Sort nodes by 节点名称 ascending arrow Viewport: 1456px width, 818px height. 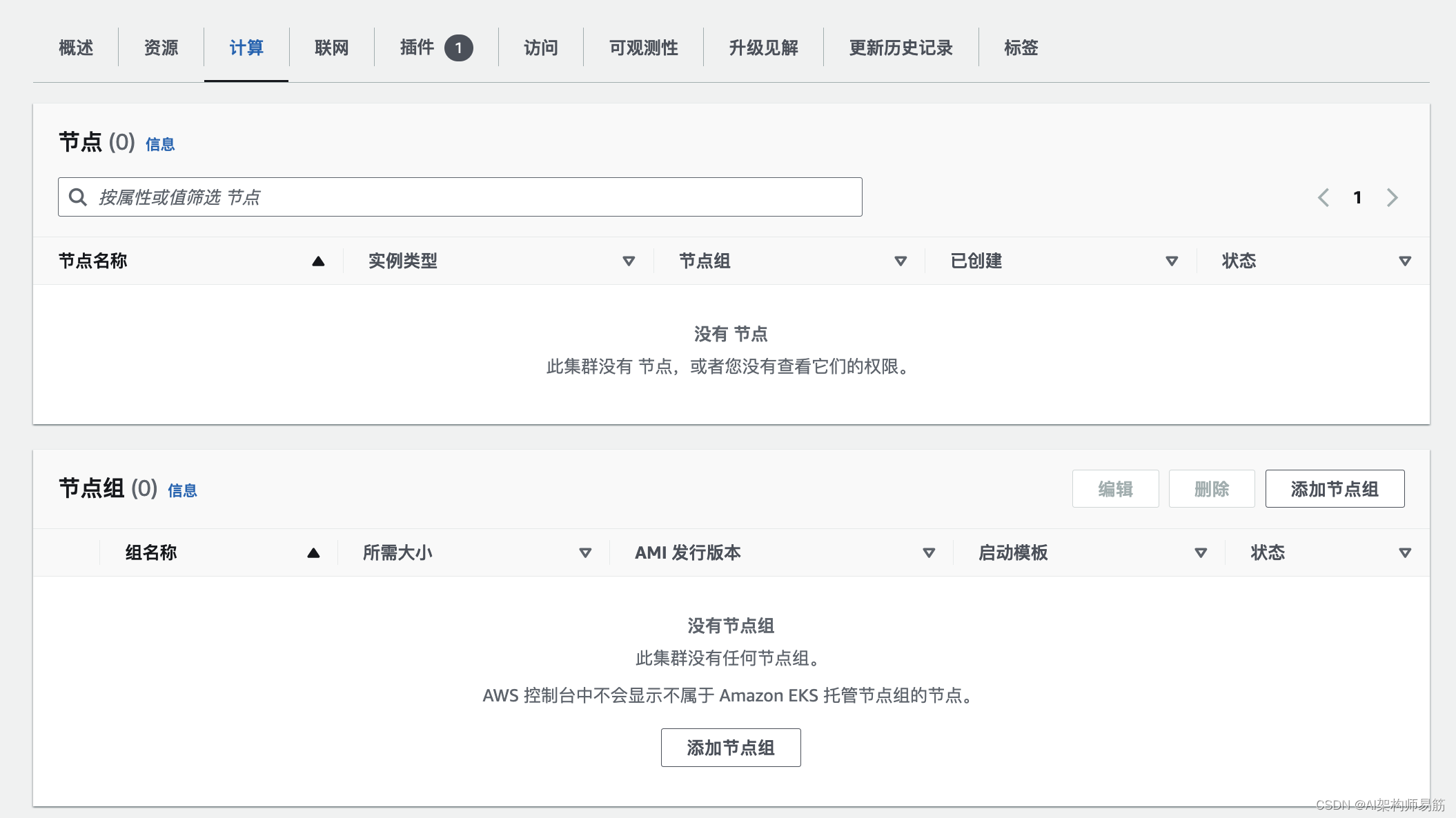point(318,261)
